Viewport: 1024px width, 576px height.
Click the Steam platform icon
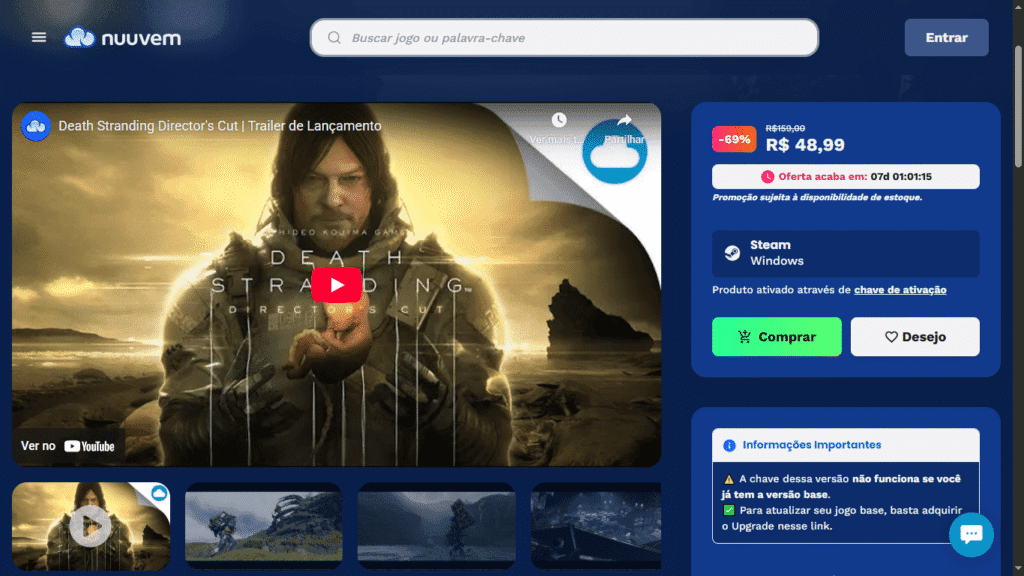point(733,253)
